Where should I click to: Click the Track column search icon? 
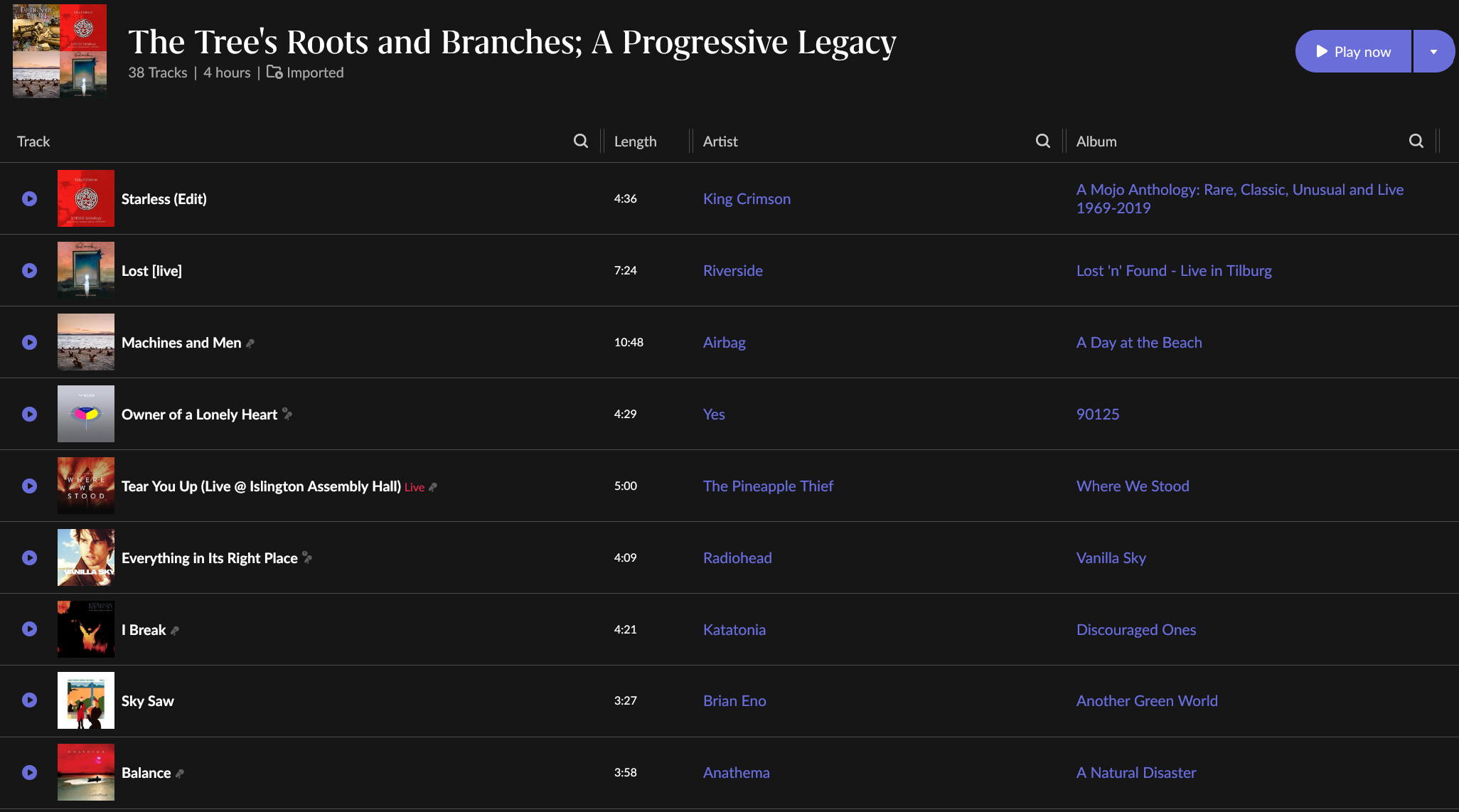pyautogui.click(x=581, y=141)
